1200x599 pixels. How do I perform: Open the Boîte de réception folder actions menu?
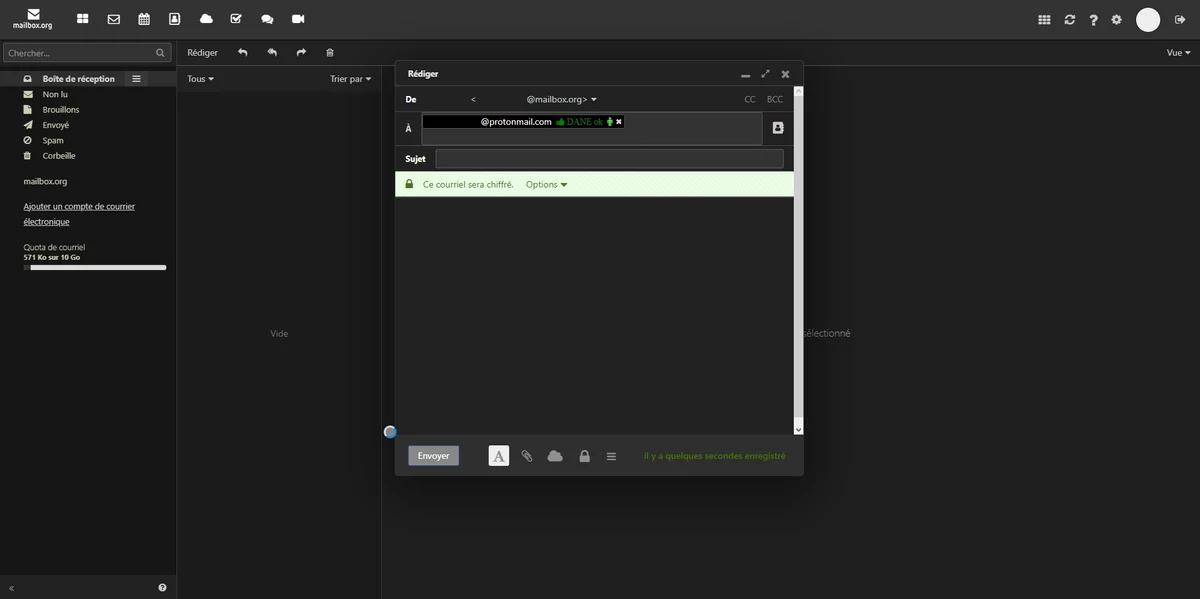click(x=137, y=79)
